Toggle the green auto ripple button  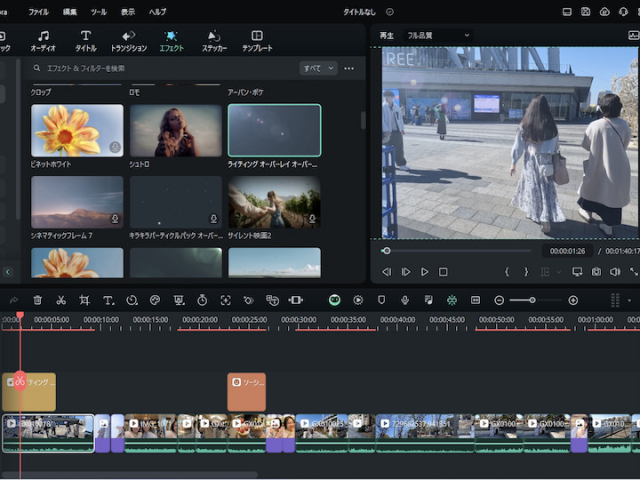[x=334, y=300]
